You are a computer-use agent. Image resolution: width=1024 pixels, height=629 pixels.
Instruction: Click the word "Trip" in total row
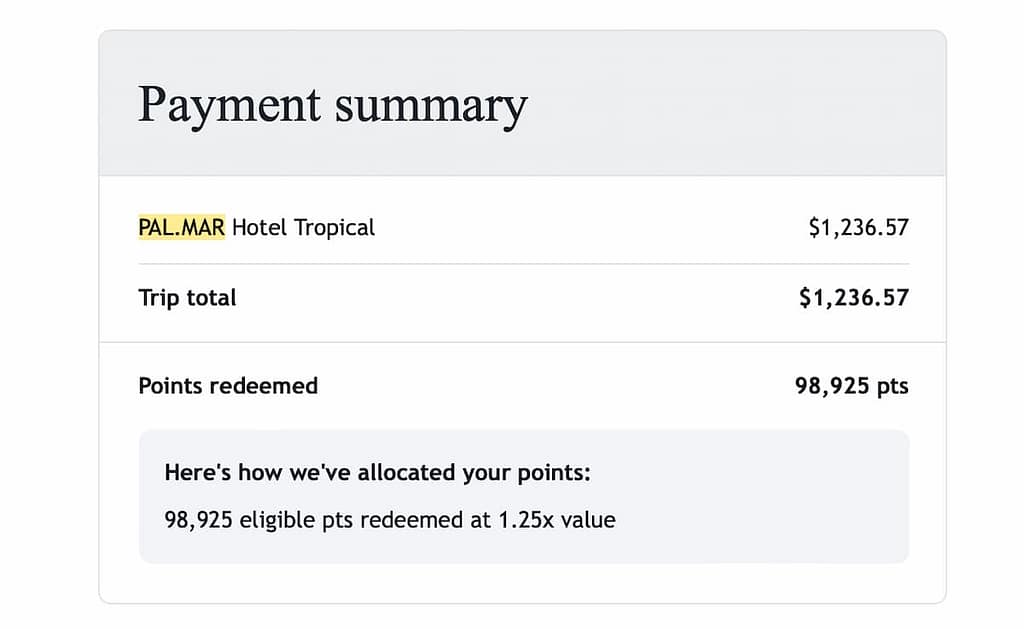[x=159, y=298]
